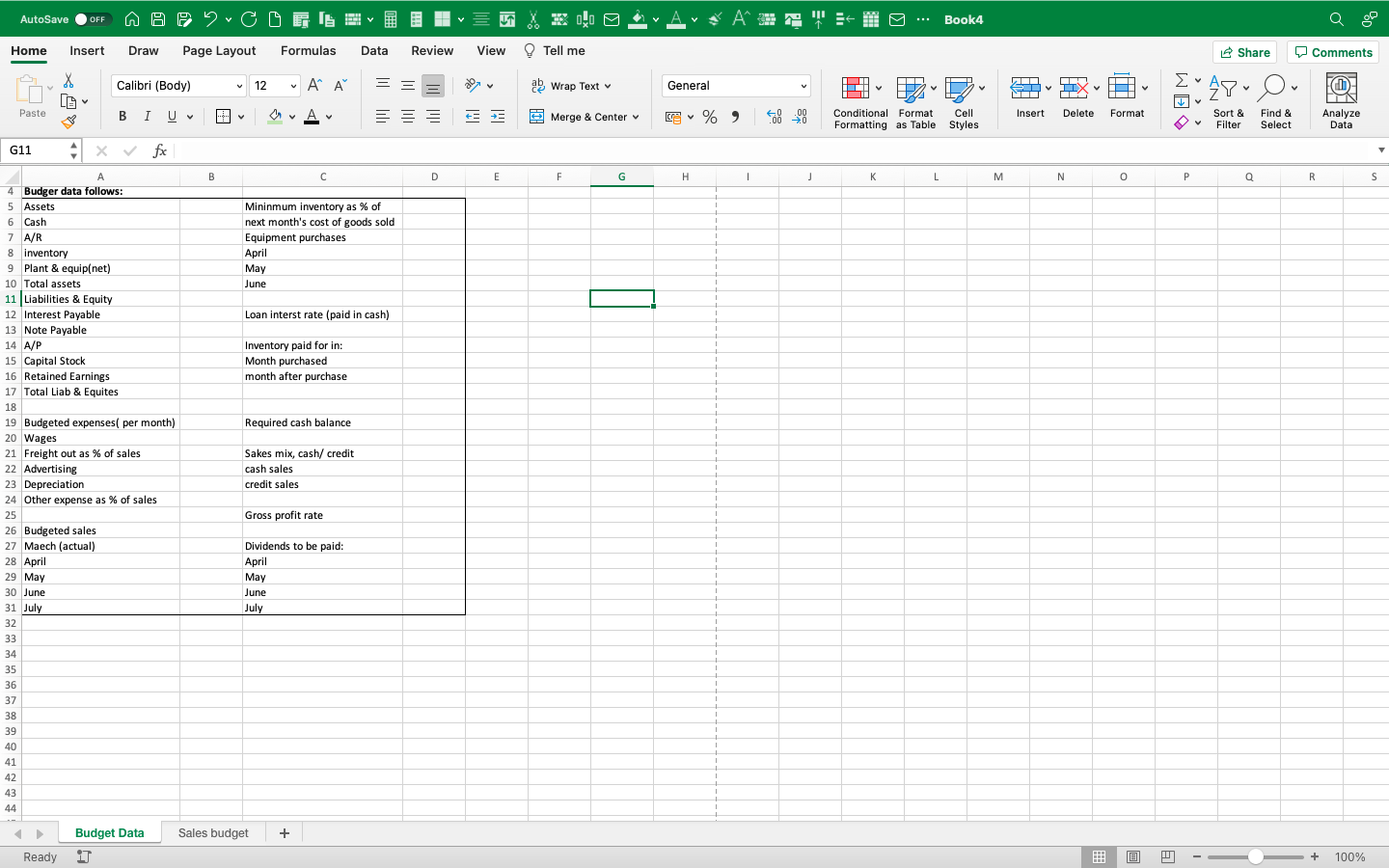1389x868 pixels.
Task: Create a new blank workbook icon
Action: click(x=275, y=19)
